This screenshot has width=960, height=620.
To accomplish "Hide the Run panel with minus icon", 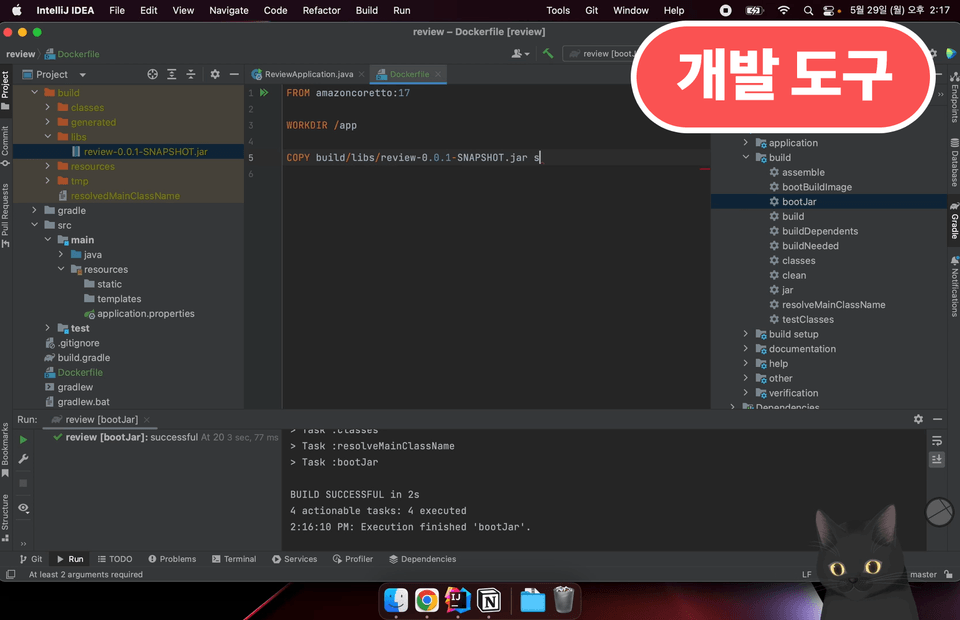I will (937, 419).
